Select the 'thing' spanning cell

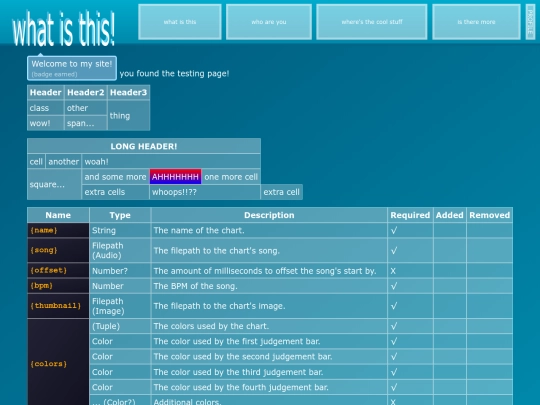(x=128, y=115)
